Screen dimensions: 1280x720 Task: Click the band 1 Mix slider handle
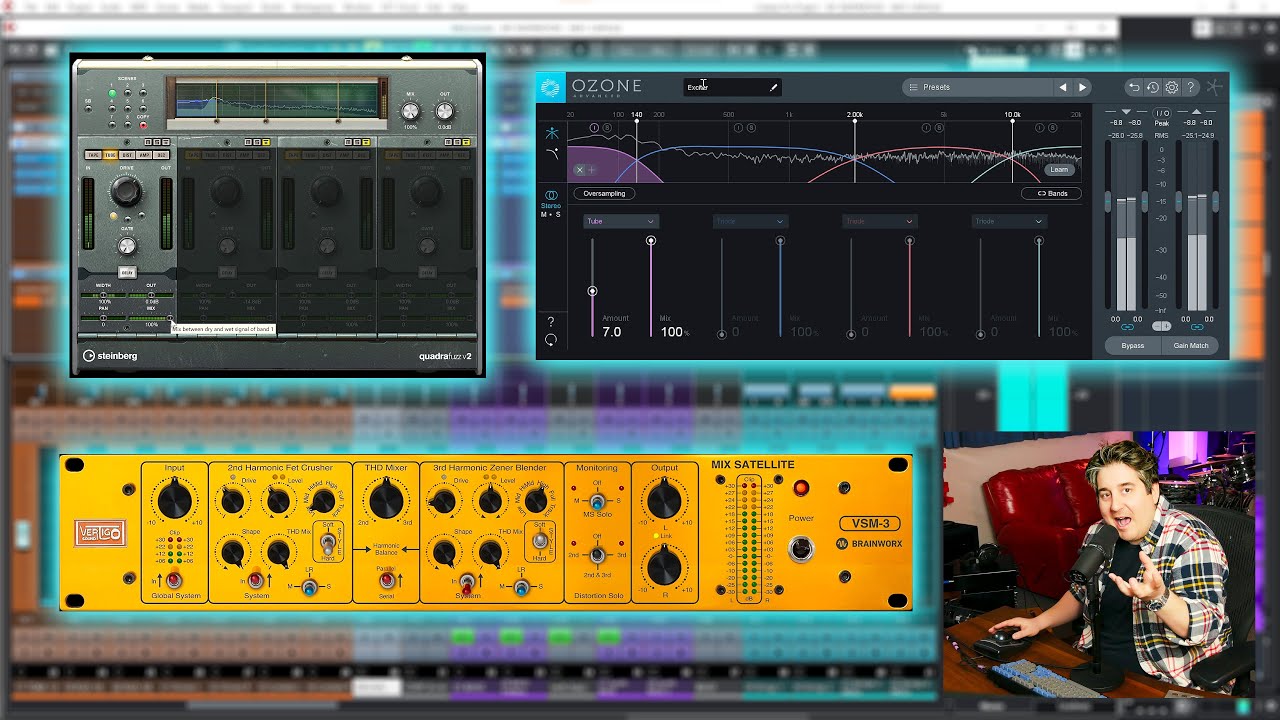pyautogui.click(x=651, y=241)
